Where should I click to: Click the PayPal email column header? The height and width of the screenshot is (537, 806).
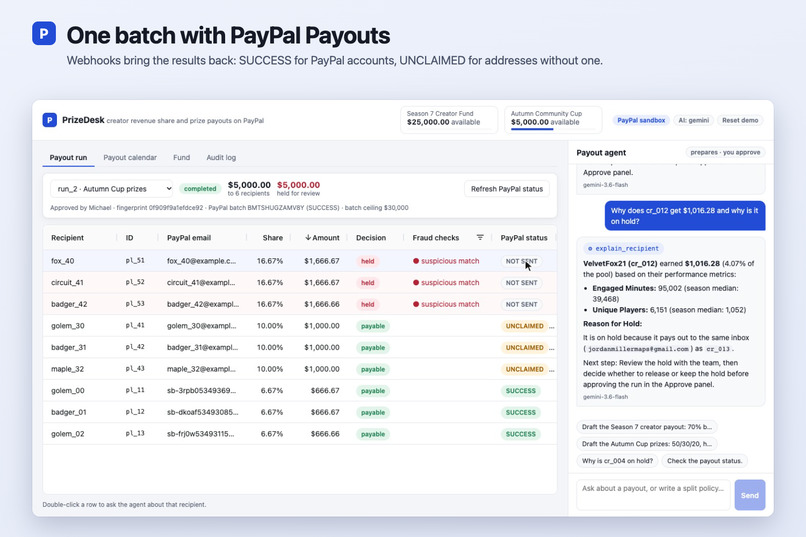189,237
